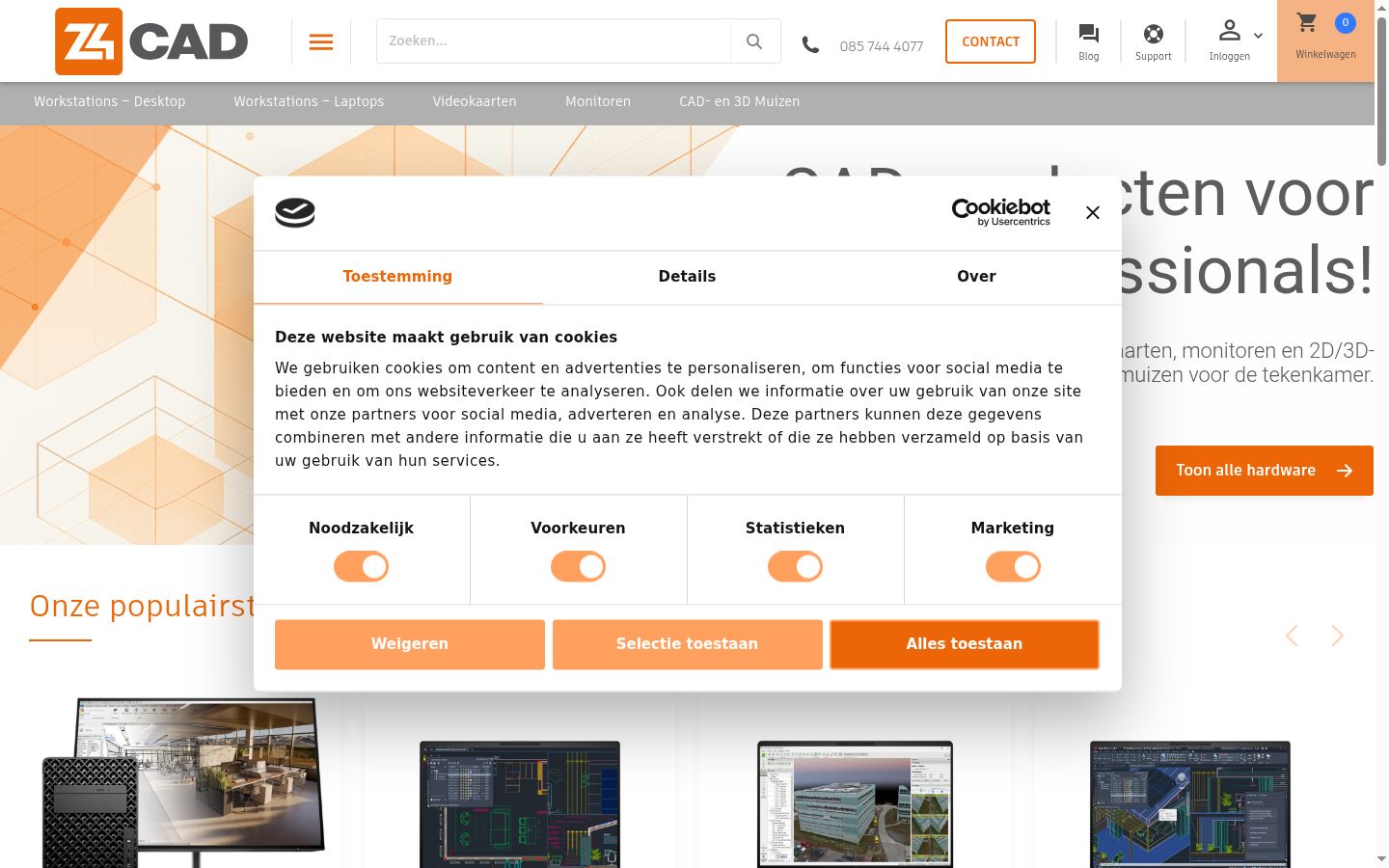Click the Cookiebot black logo icon
Image resolution: width=1389 pixels, height=868 pixels.
[295, 212]
